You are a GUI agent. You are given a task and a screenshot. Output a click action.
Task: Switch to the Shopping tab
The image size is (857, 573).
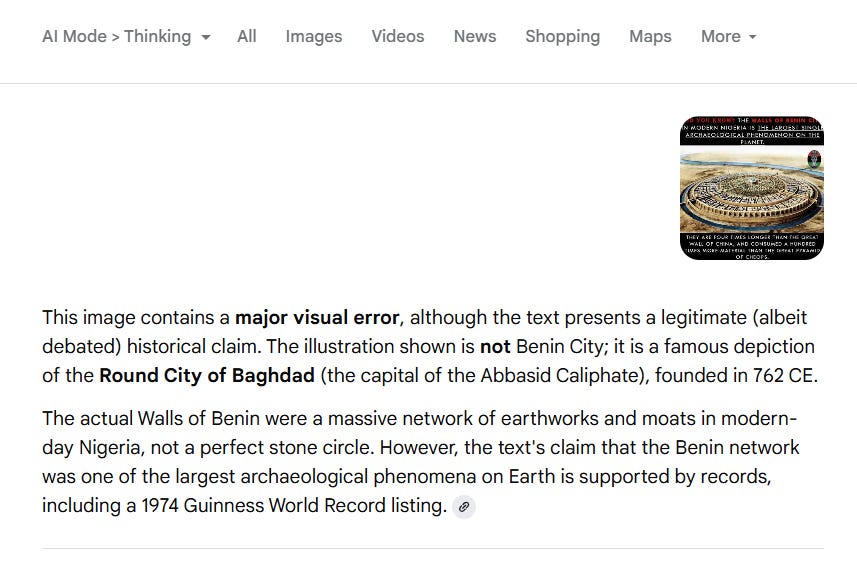click(562, 37)
